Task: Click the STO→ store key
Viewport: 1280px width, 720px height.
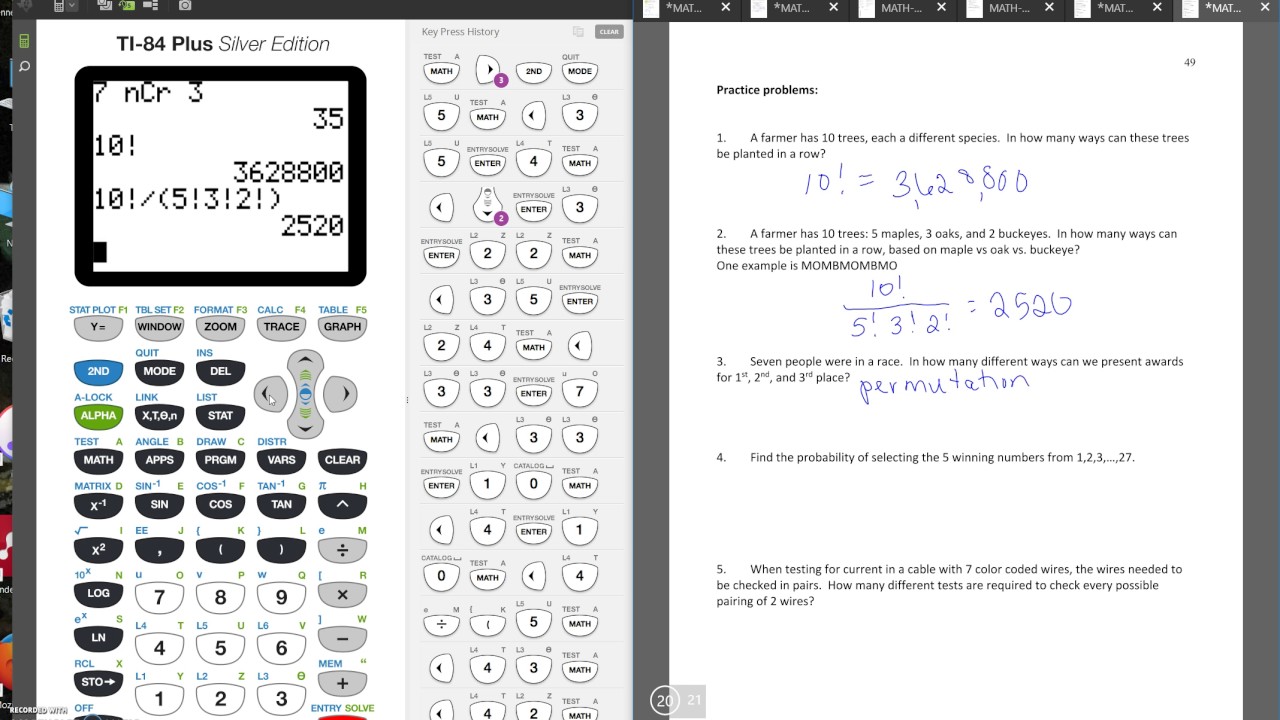Action: pyautogui.click(x=98, y=682)
